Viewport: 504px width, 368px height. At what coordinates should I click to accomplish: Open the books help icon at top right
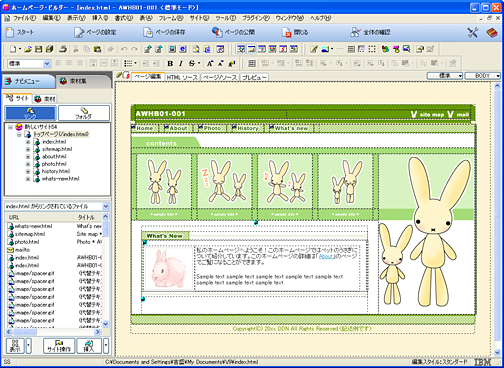pos(491,32)
